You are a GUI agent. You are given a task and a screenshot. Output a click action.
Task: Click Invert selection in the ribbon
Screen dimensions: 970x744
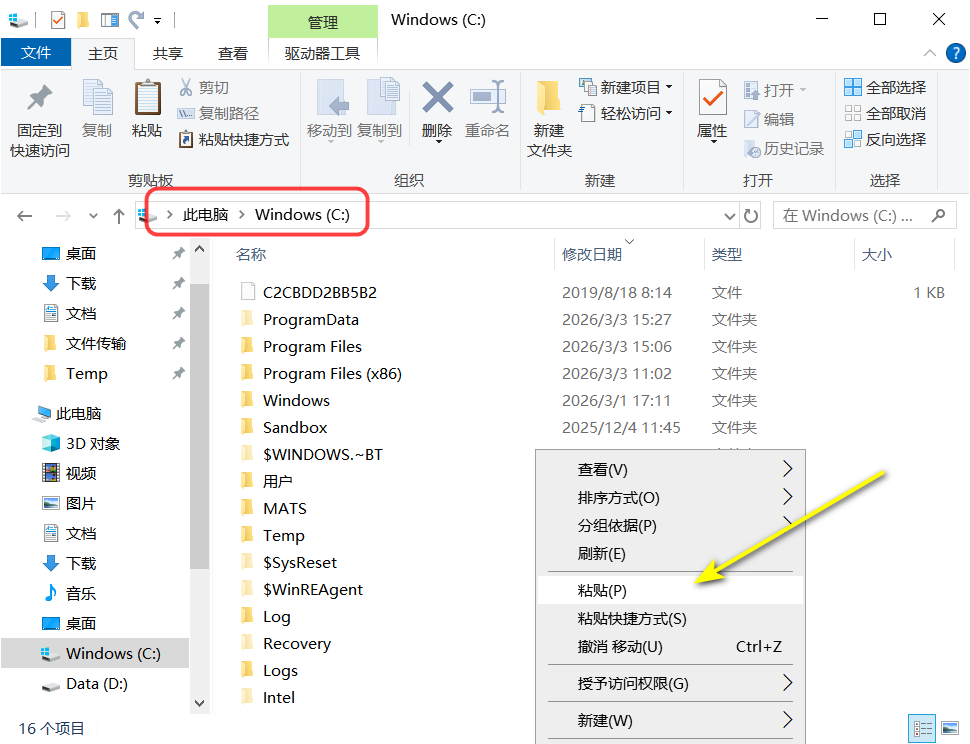(x=885, y=140)
